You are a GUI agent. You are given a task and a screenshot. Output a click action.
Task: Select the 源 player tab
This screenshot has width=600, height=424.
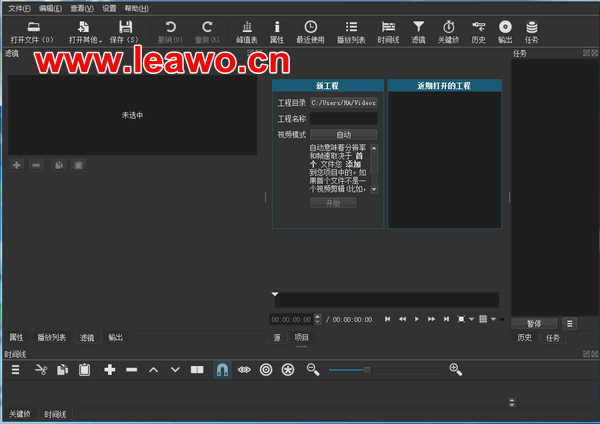[x=277, y=338]
